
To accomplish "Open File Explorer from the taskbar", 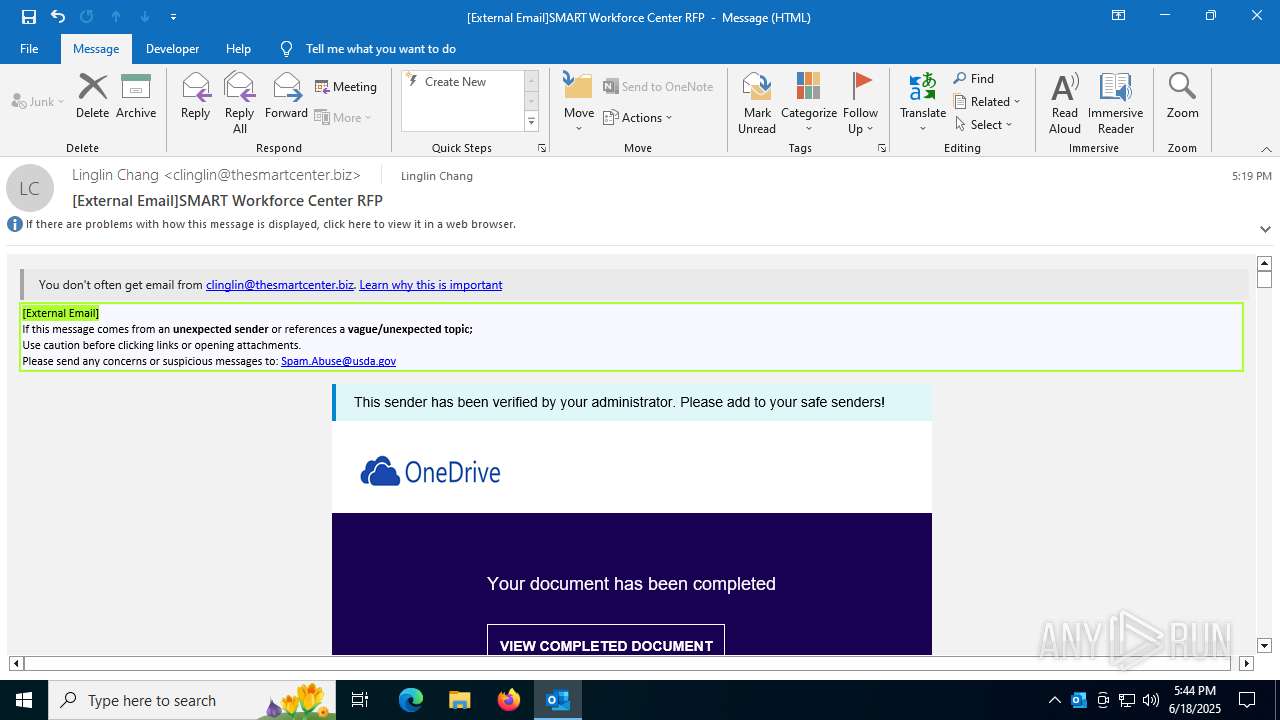I will click(459, 700).
